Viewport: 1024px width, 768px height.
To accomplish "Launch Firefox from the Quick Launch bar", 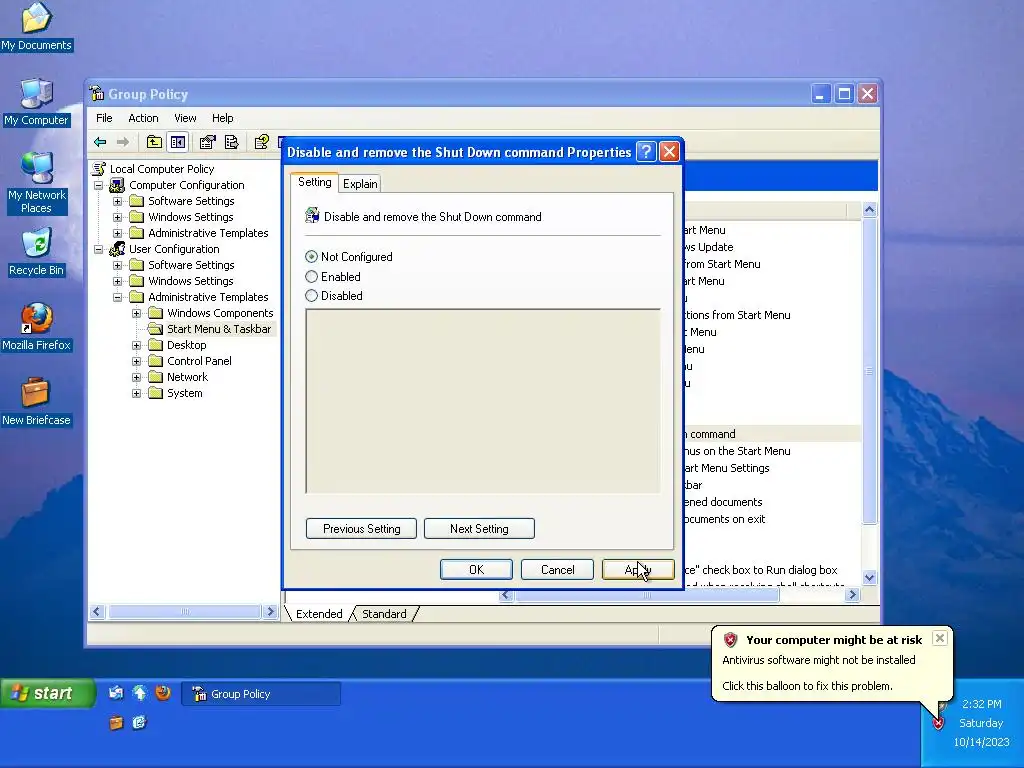I will pos(163,692).
